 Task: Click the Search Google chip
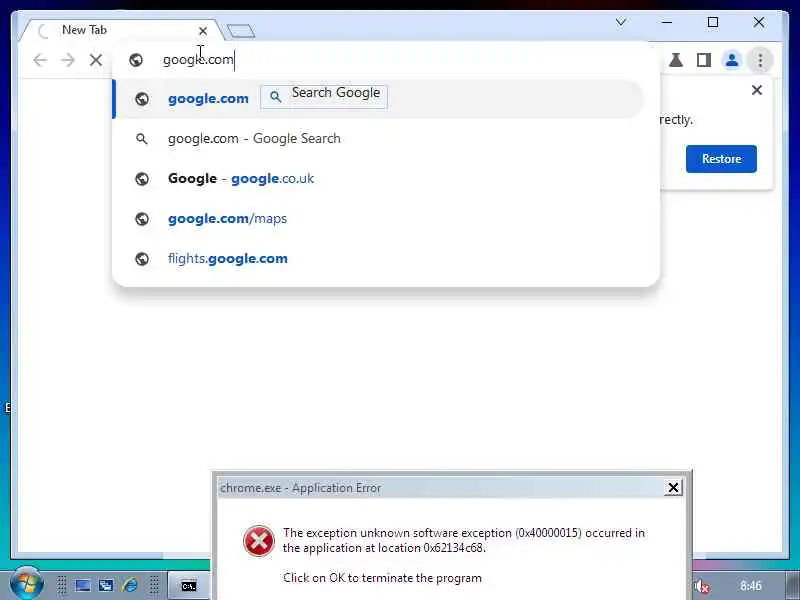[324, 96]
